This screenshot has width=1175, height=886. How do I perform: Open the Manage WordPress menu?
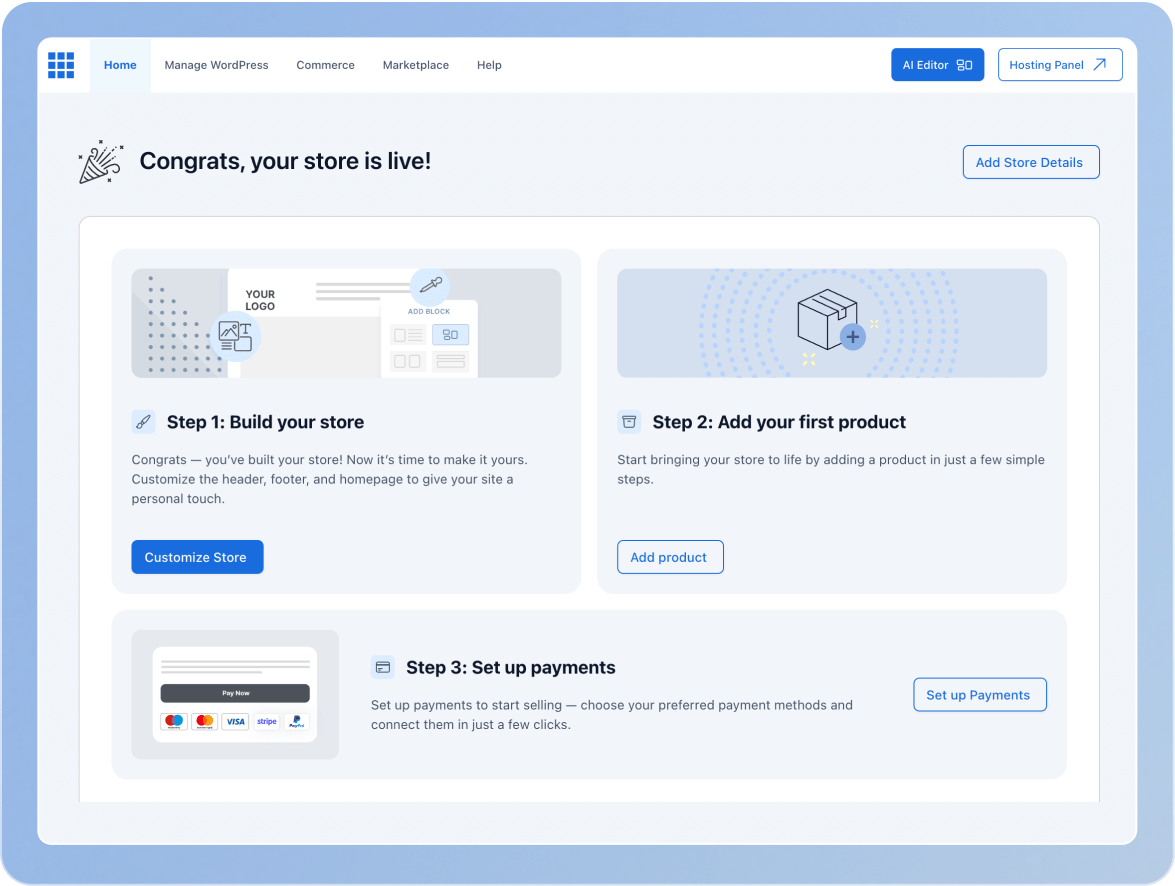[x=216, y=65]
